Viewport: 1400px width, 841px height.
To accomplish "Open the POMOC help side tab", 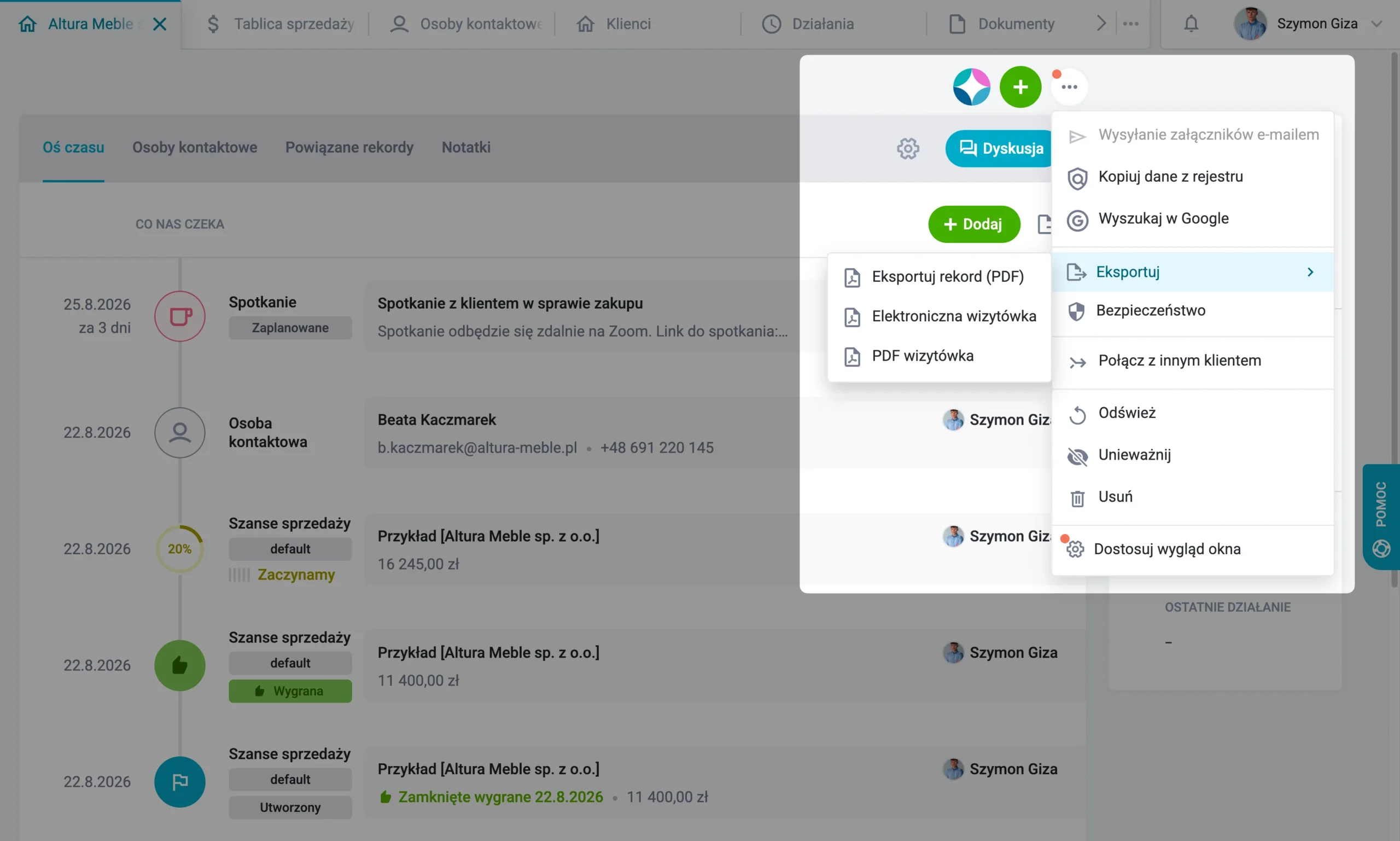I will point(1381,517).
